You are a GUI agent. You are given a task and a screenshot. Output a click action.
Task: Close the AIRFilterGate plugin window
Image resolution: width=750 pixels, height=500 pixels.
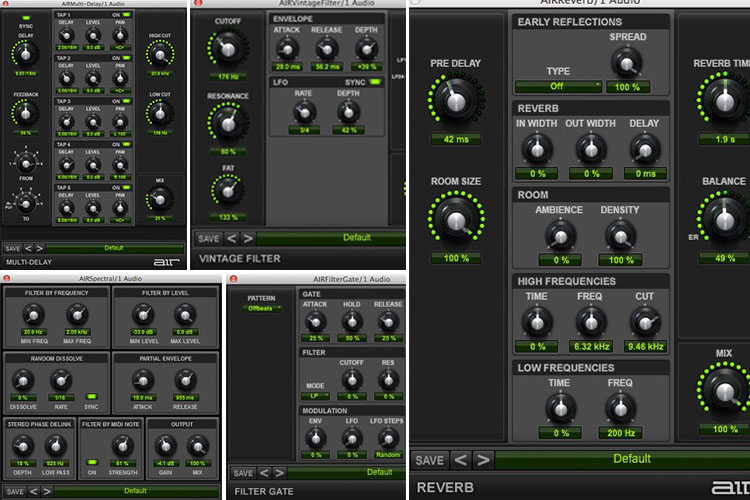click(x=234, y=279)
